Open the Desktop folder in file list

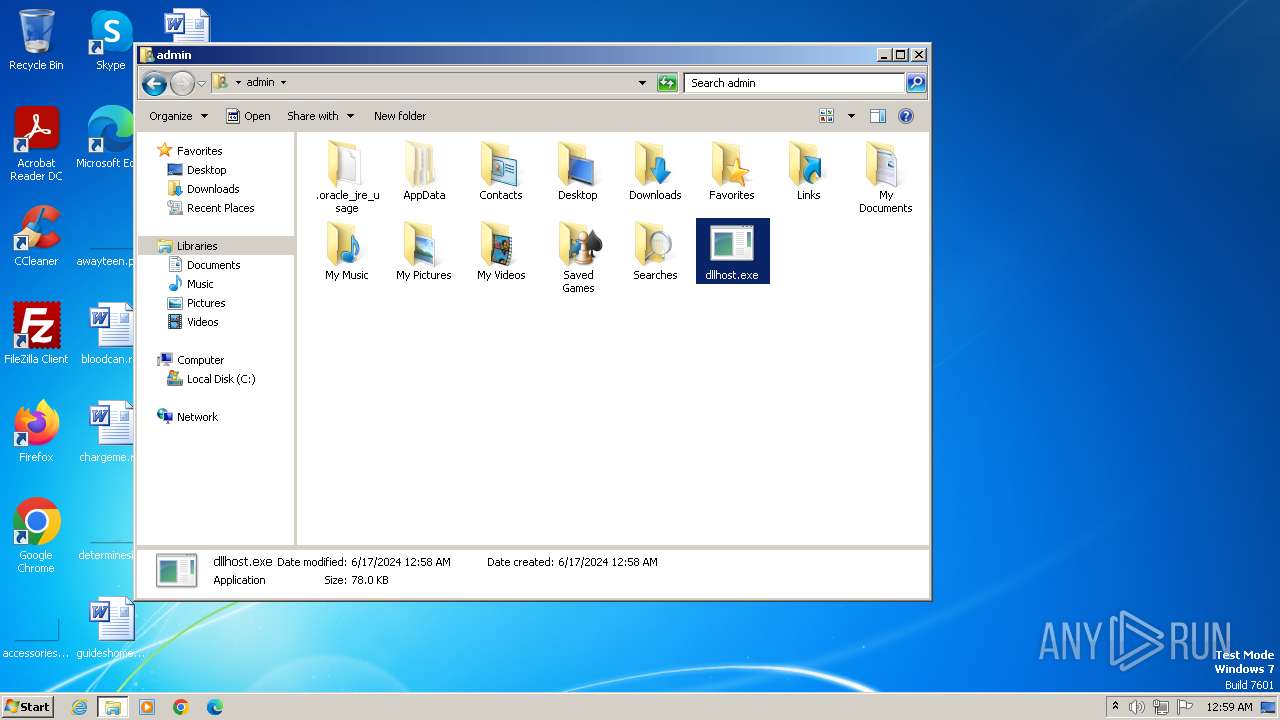tap(578, 172)
